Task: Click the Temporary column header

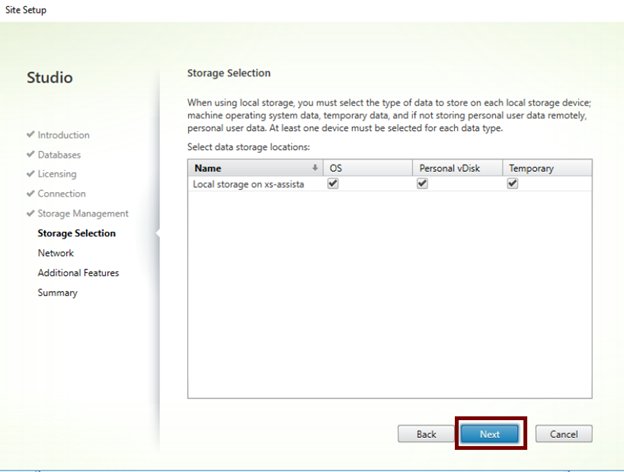Action: coord(547,168)
